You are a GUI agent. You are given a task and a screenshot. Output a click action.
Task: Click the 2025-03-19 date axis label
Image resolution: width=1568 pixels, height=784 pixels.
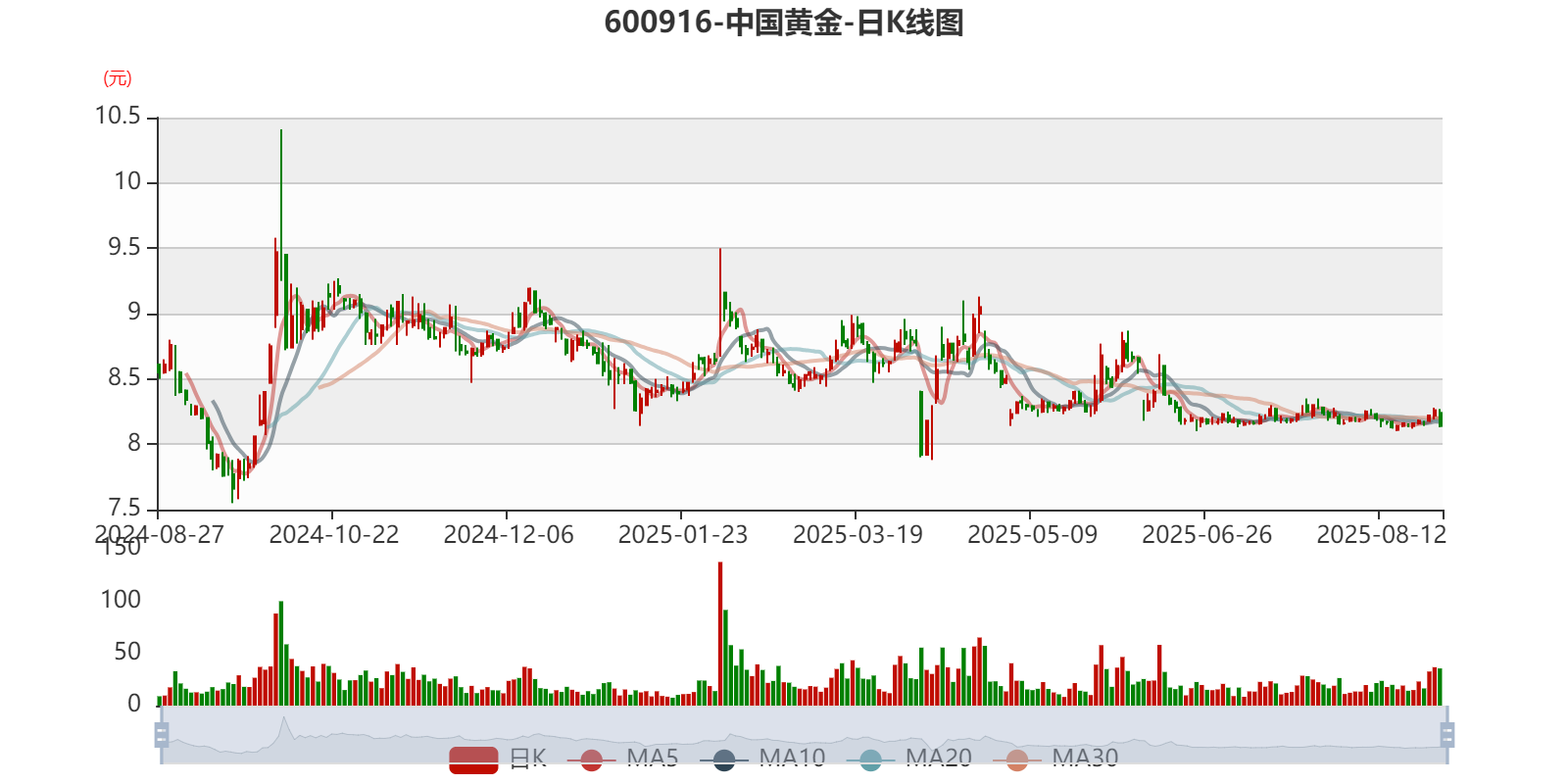(x=857, y=535)
